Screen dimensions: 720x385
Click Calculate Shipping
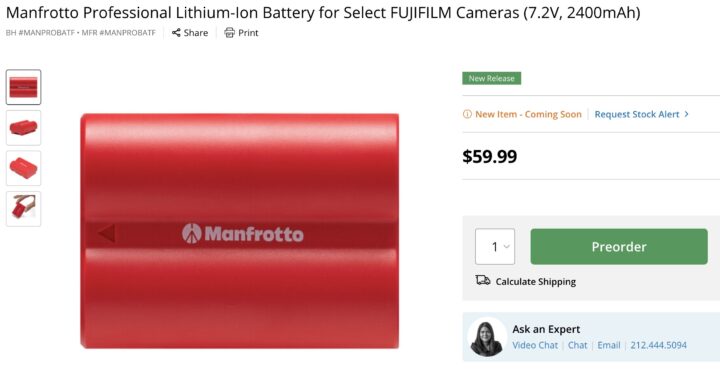coord(535,282)
